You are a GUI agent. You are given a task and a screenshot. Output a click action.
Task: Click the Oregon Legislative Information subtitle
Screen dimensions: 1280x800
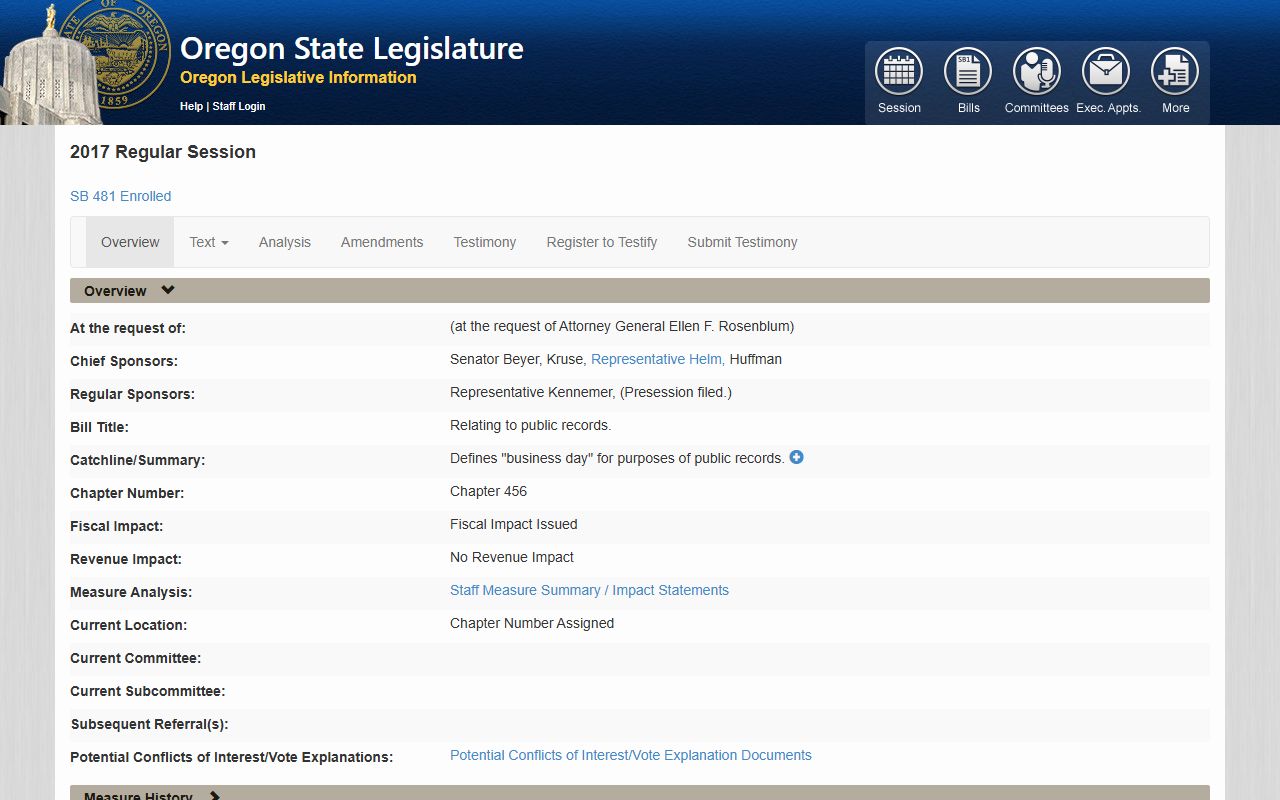[x=298, y=78]
